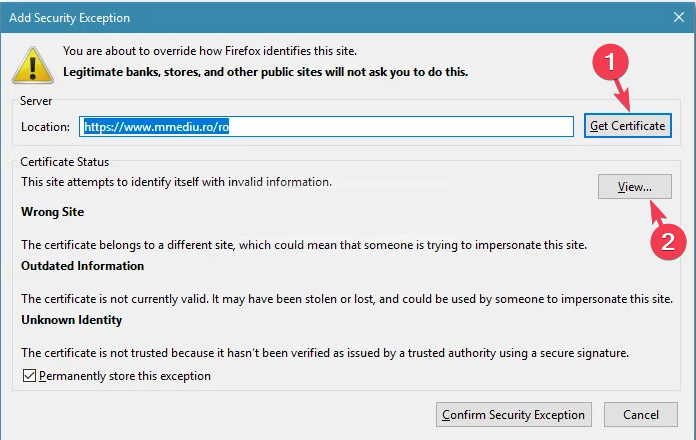The image size is (696, 440).
Task: Click the bold Legitimate banks warning text
Action: pos(265,72)
